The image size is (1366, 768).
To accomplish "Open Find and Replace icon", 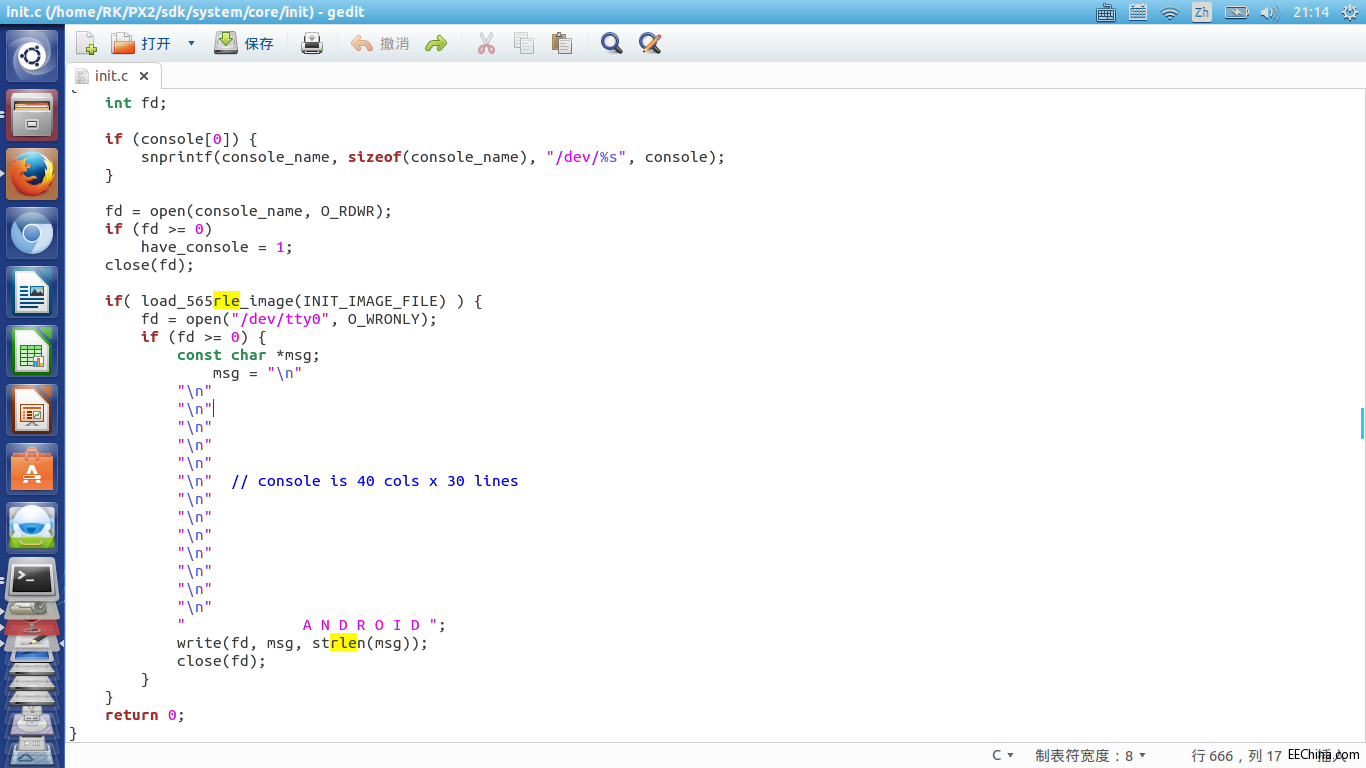I will point(650,43).
